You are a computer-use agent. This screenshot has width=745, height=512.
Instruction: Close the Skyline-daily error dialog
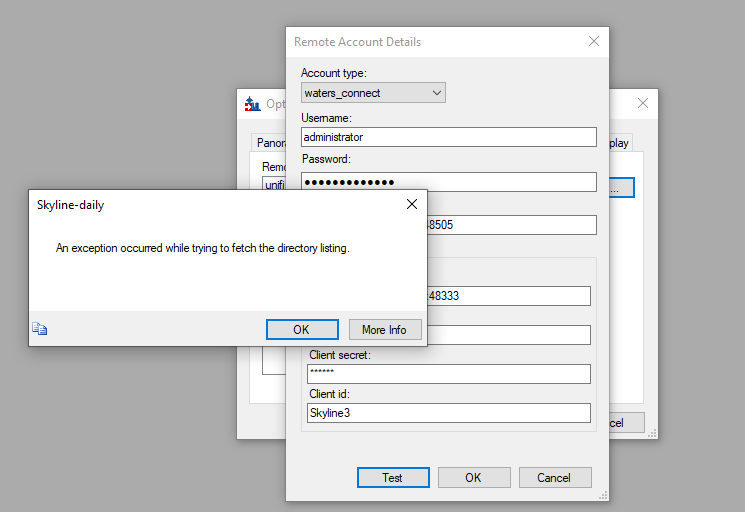[411, 204]
